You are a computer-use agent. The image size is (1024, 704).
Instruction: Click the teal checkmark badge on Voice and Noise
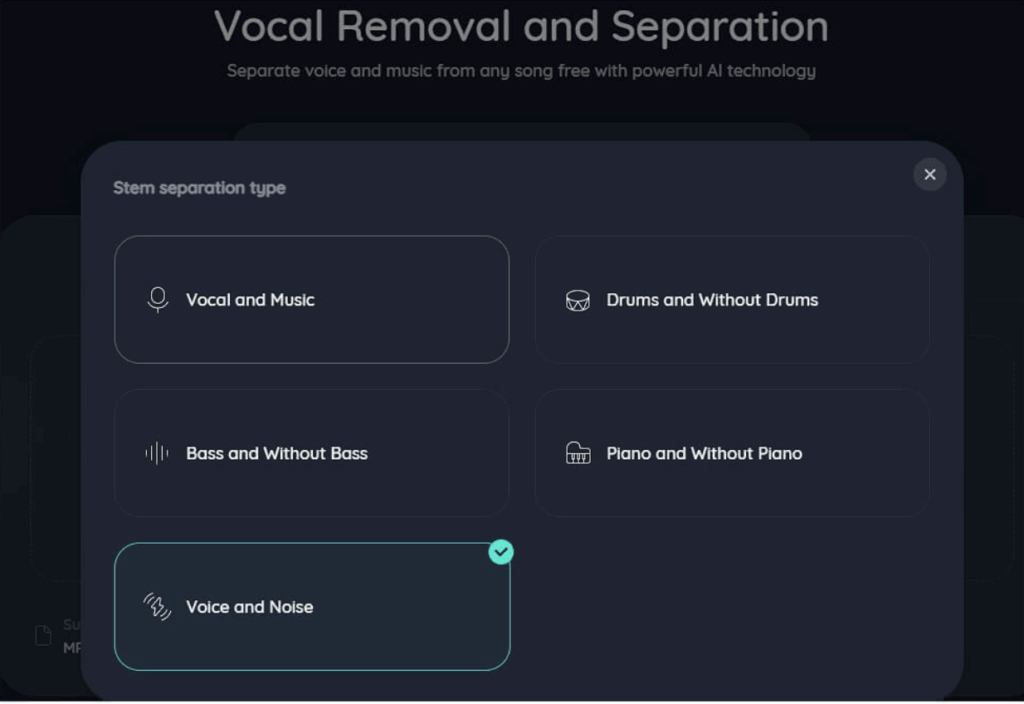[x=501, y=551]
